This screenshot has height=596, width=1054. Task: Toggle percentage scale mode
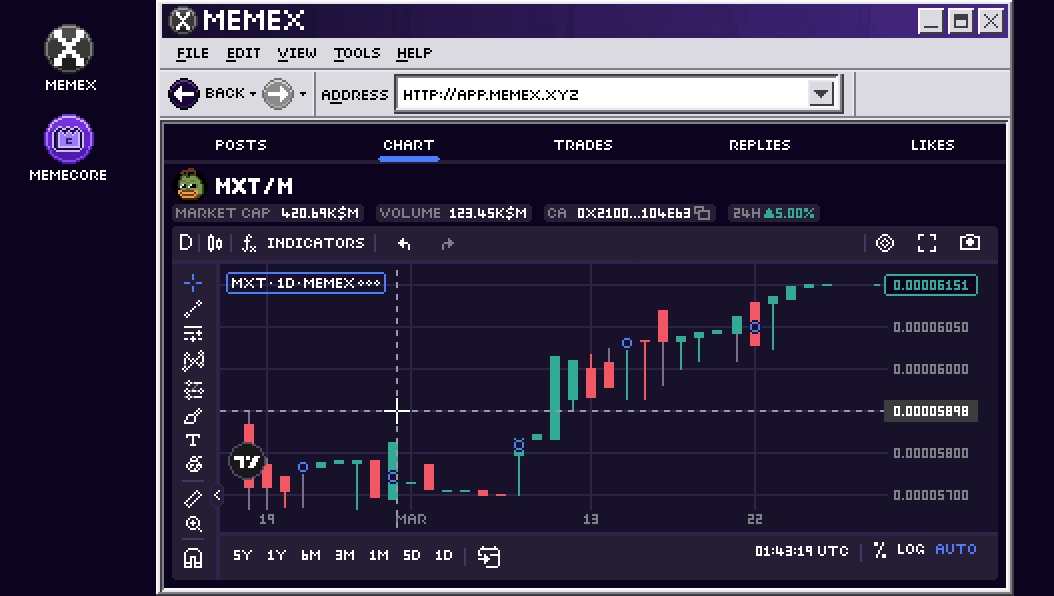click(x=880, y=550)
